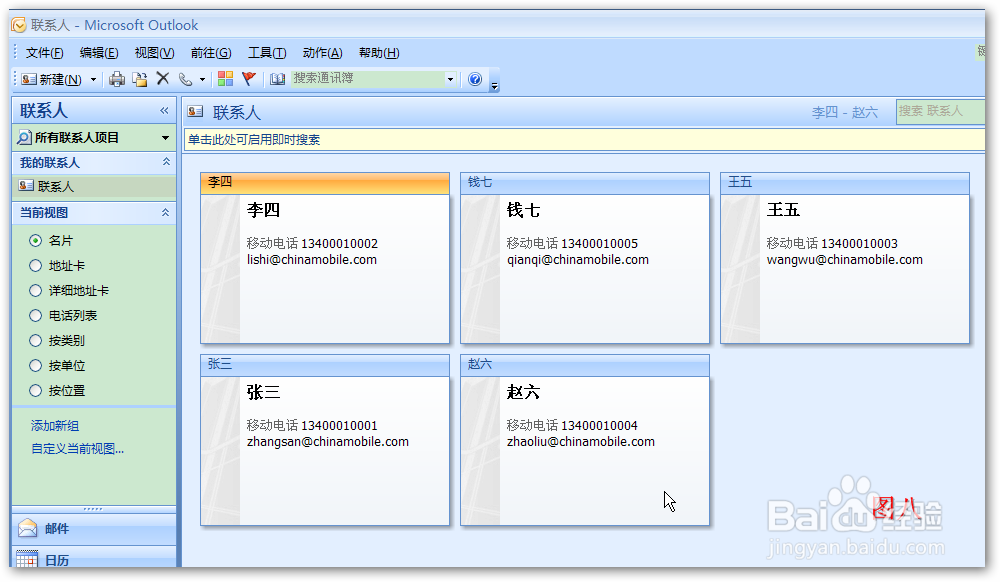The width and height of the screenshot is (1000, 582).
Task: Click the Help question-mark icon
Action: point(474,79)
